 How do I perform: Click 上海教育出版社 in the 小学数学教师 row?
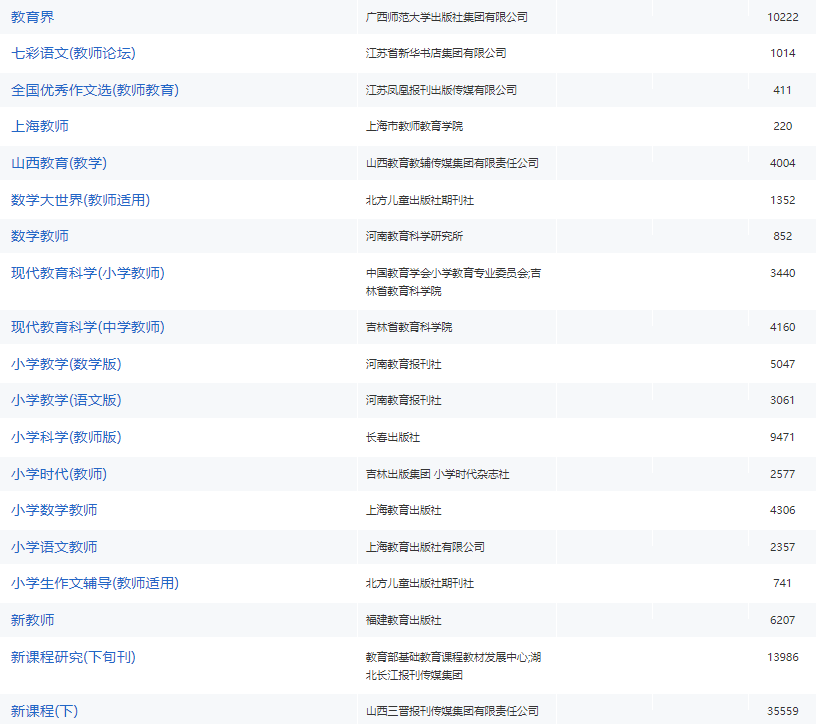point(403,510)
